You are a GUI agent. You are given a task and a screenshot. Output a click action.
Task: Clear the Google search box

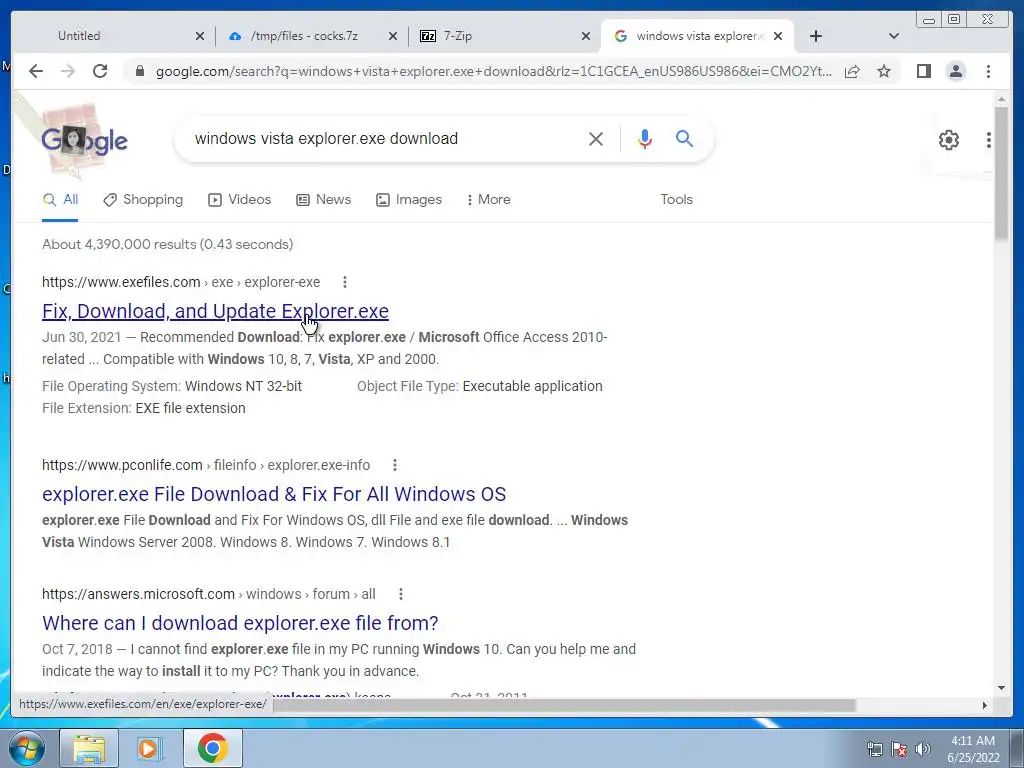596,138
